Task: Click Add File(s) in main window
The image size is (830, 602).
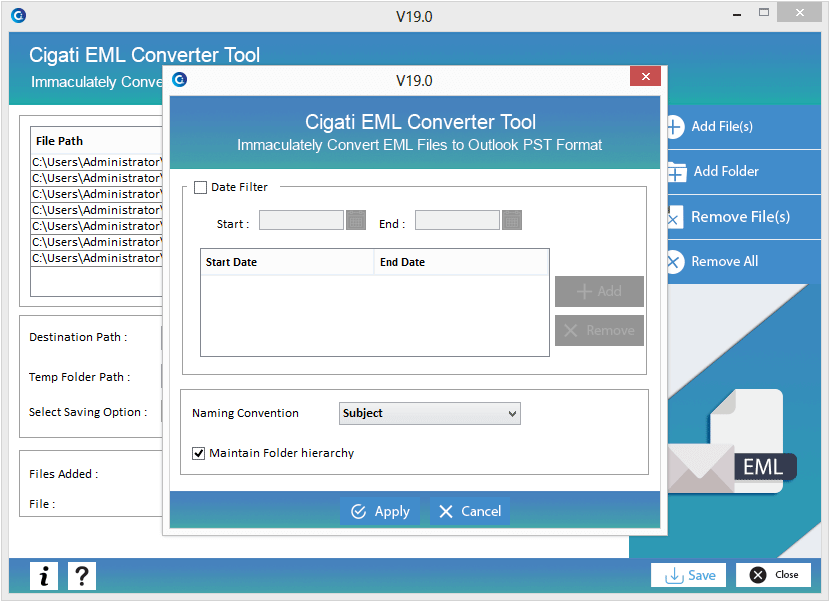Action: tap(744, 127)
